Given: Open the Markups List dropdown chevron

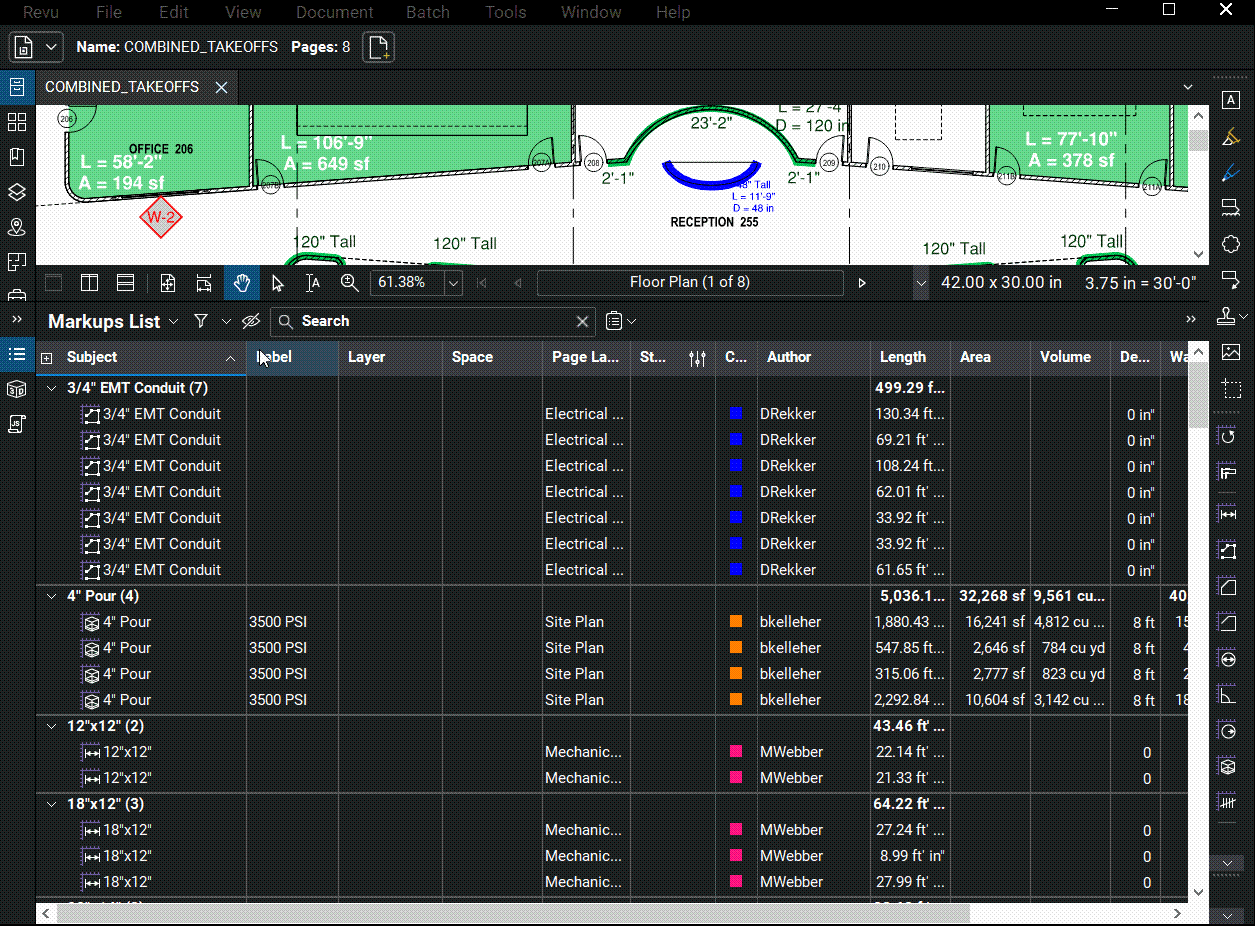Looking at the screenshot, I should (174, 321).
